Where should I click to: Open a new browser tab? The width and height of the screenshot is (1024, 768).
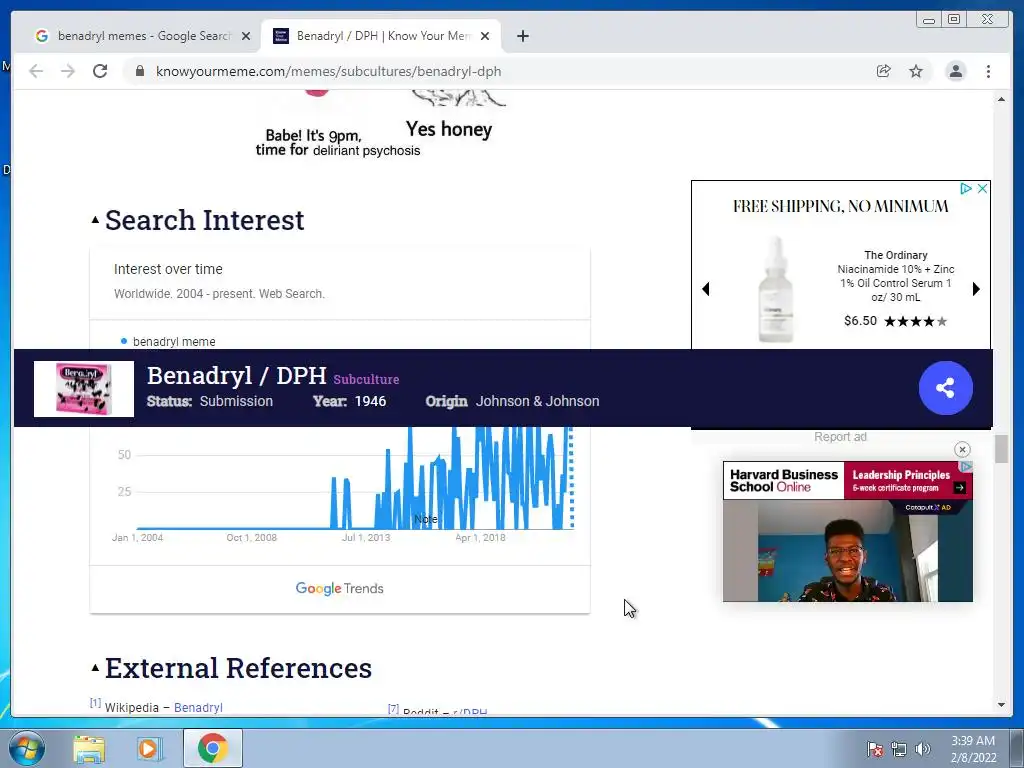point(522,36)
